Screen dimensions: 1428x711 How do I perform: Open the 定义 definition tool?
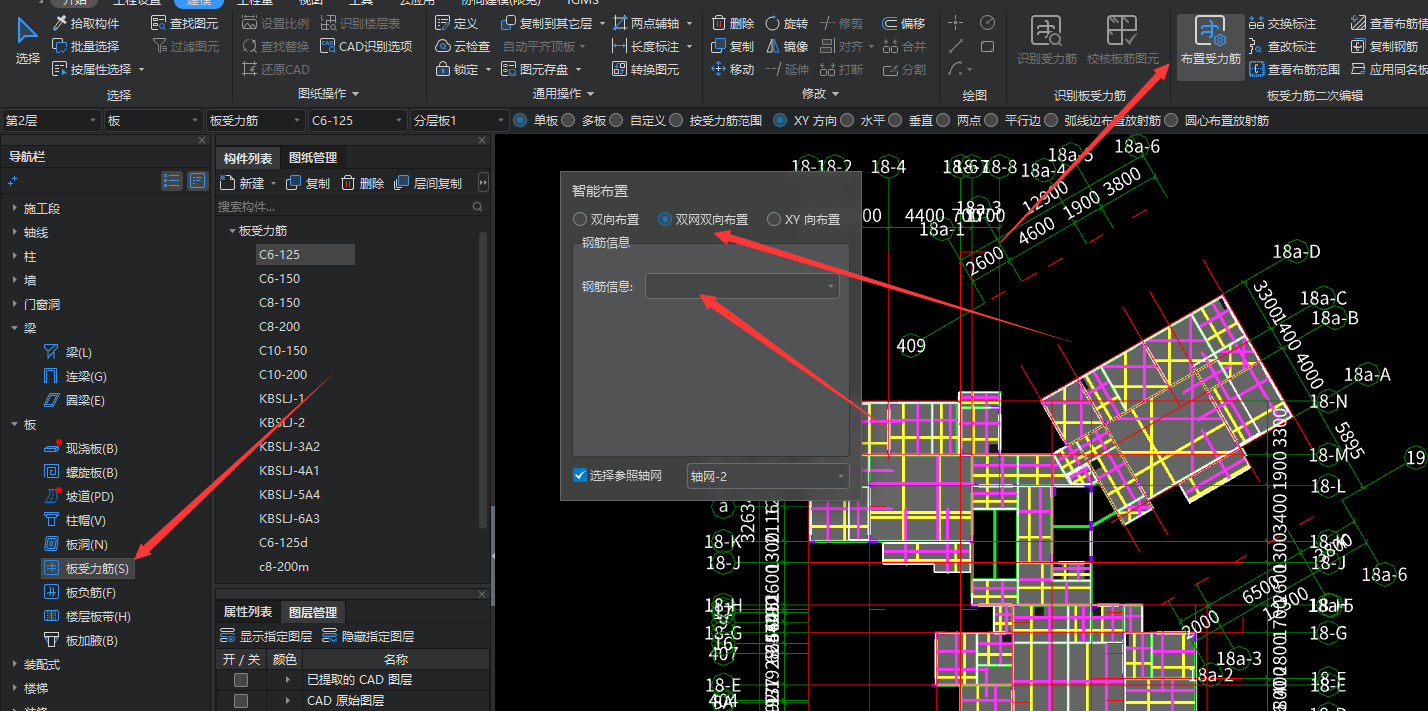[457, 23]
